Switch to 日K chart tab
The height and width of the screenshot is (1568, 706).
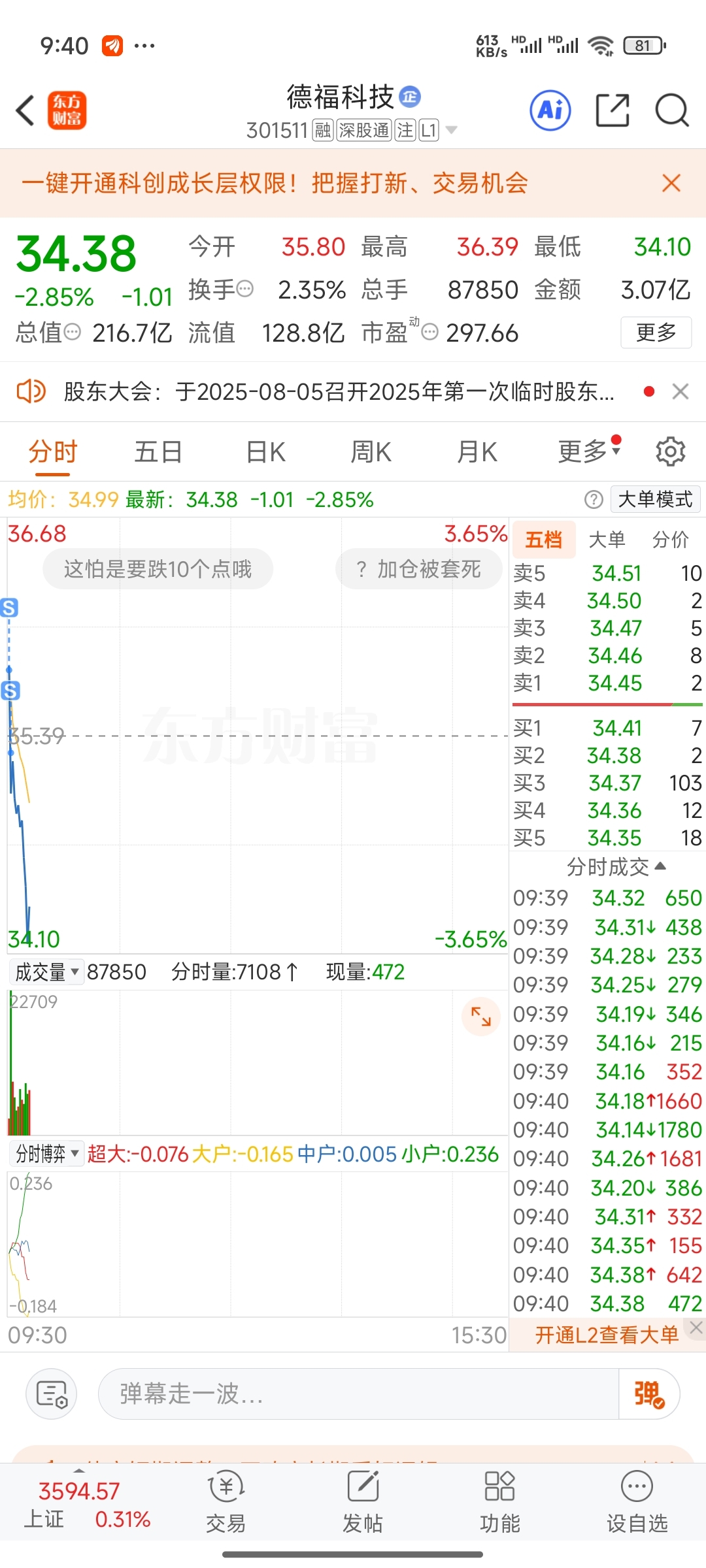click(266, 451)
